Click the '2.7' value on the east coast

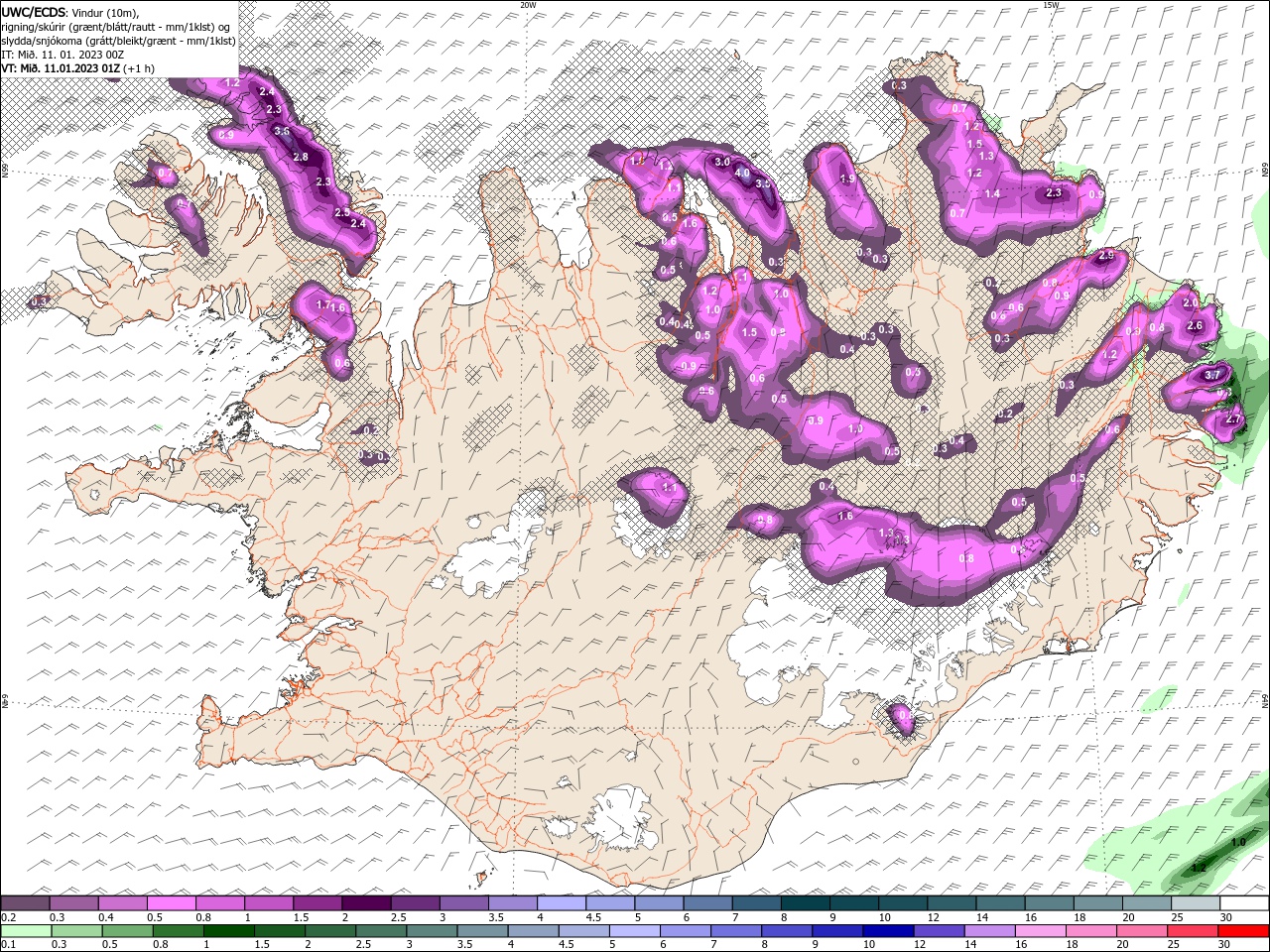point(1233,420)
